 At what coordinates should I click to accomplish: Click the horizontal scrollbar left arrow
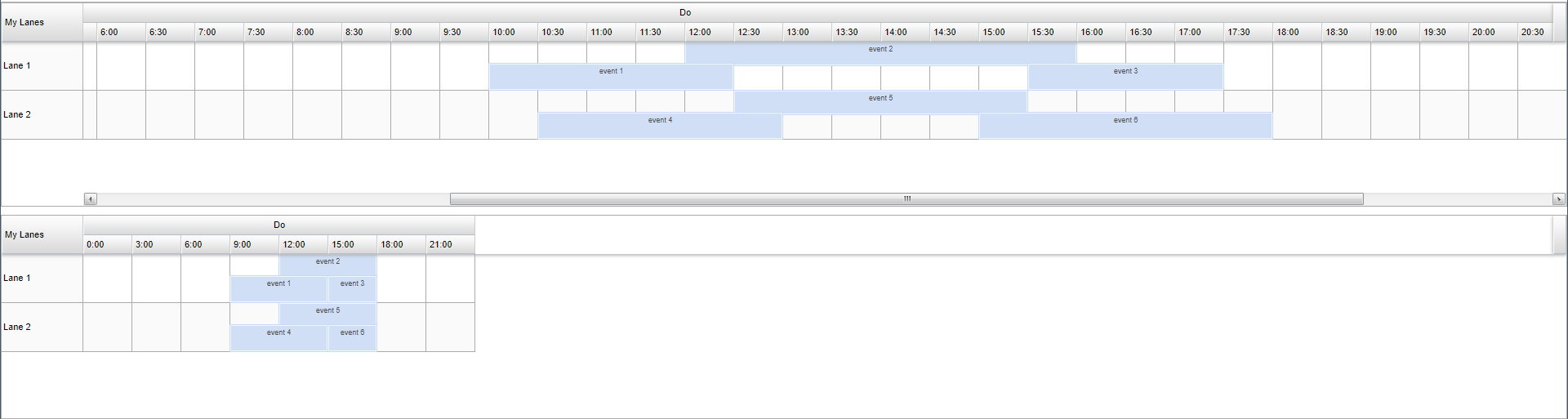point(90,199)
